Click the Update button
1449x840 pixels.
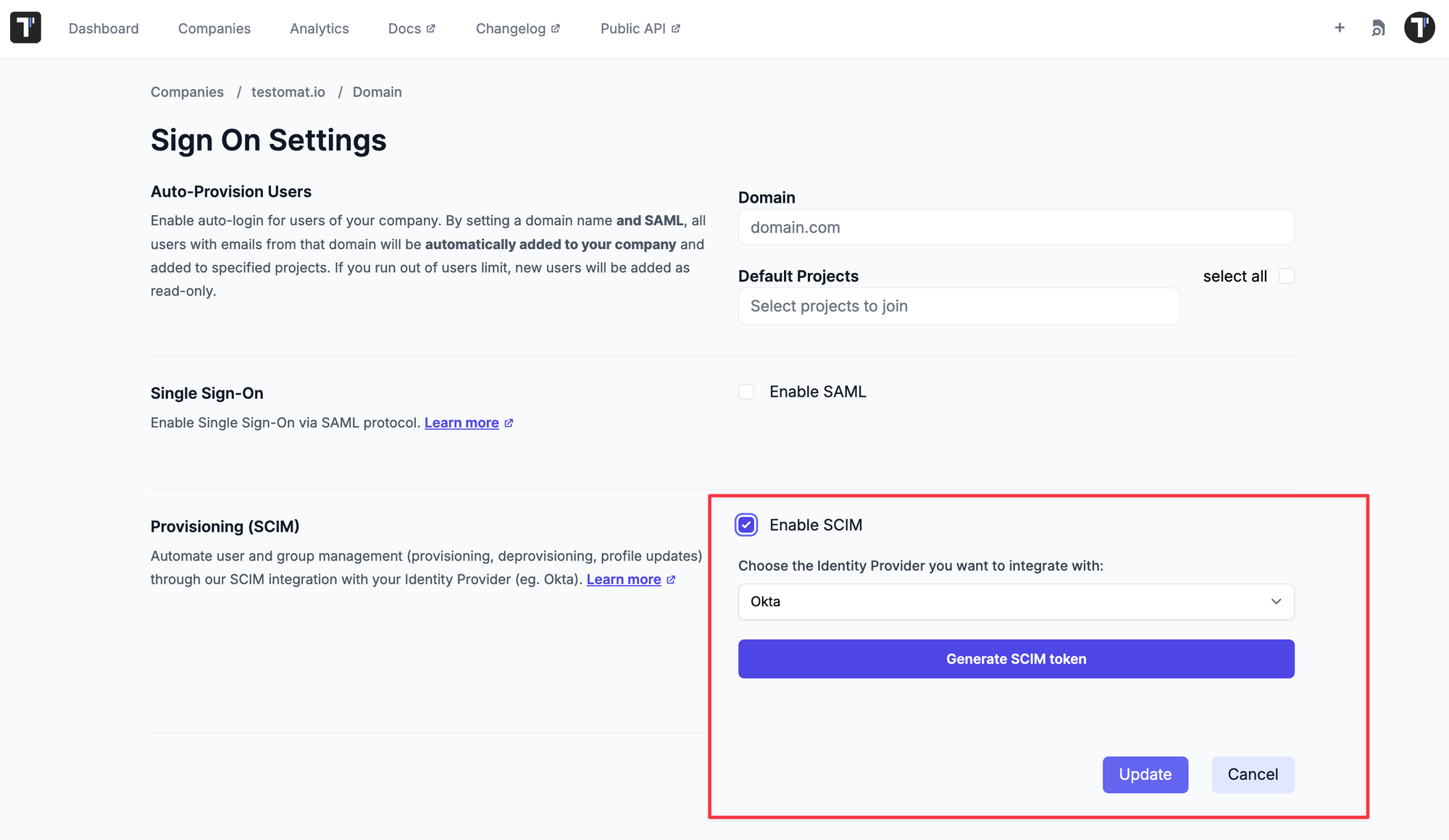click(1145, 774)
